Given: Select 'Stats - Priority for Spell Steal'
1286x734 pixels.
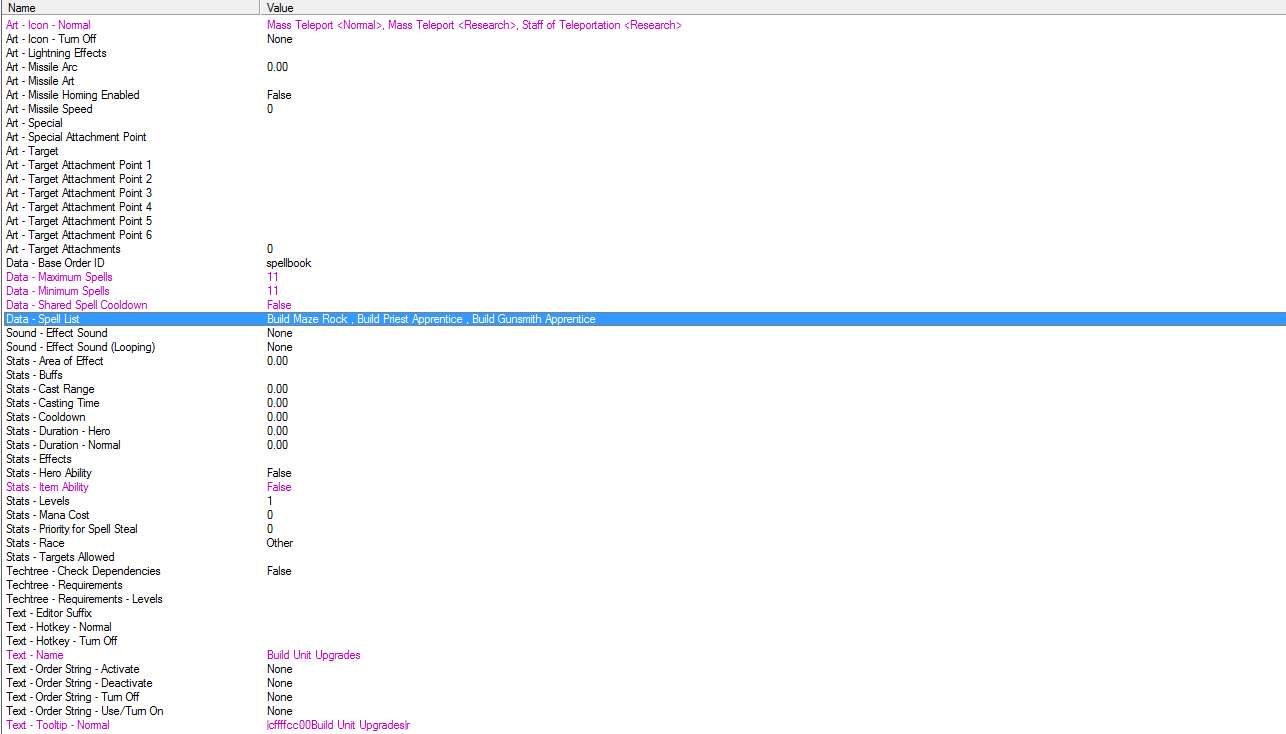Looking at the screenshot, I should coord(643,529).
